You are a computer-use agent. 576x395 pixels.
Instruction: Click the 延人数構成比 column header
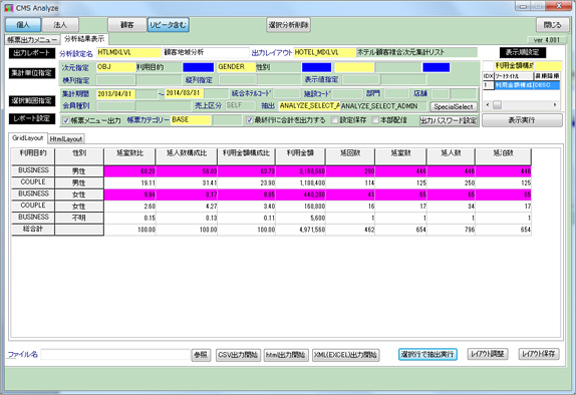[x=186, y=156]
